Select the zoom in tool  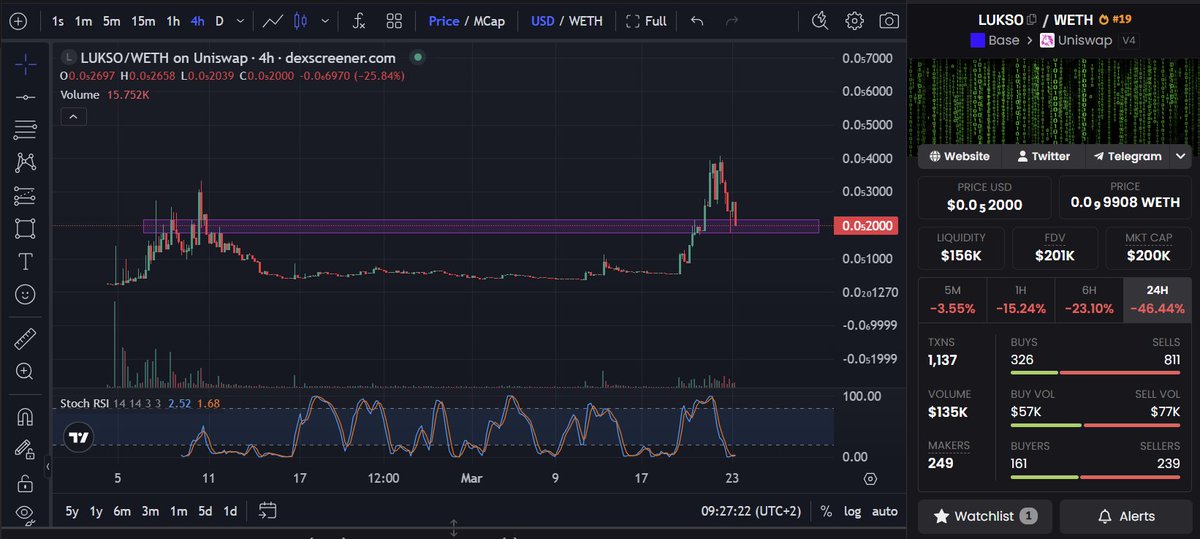coord(26,372)
